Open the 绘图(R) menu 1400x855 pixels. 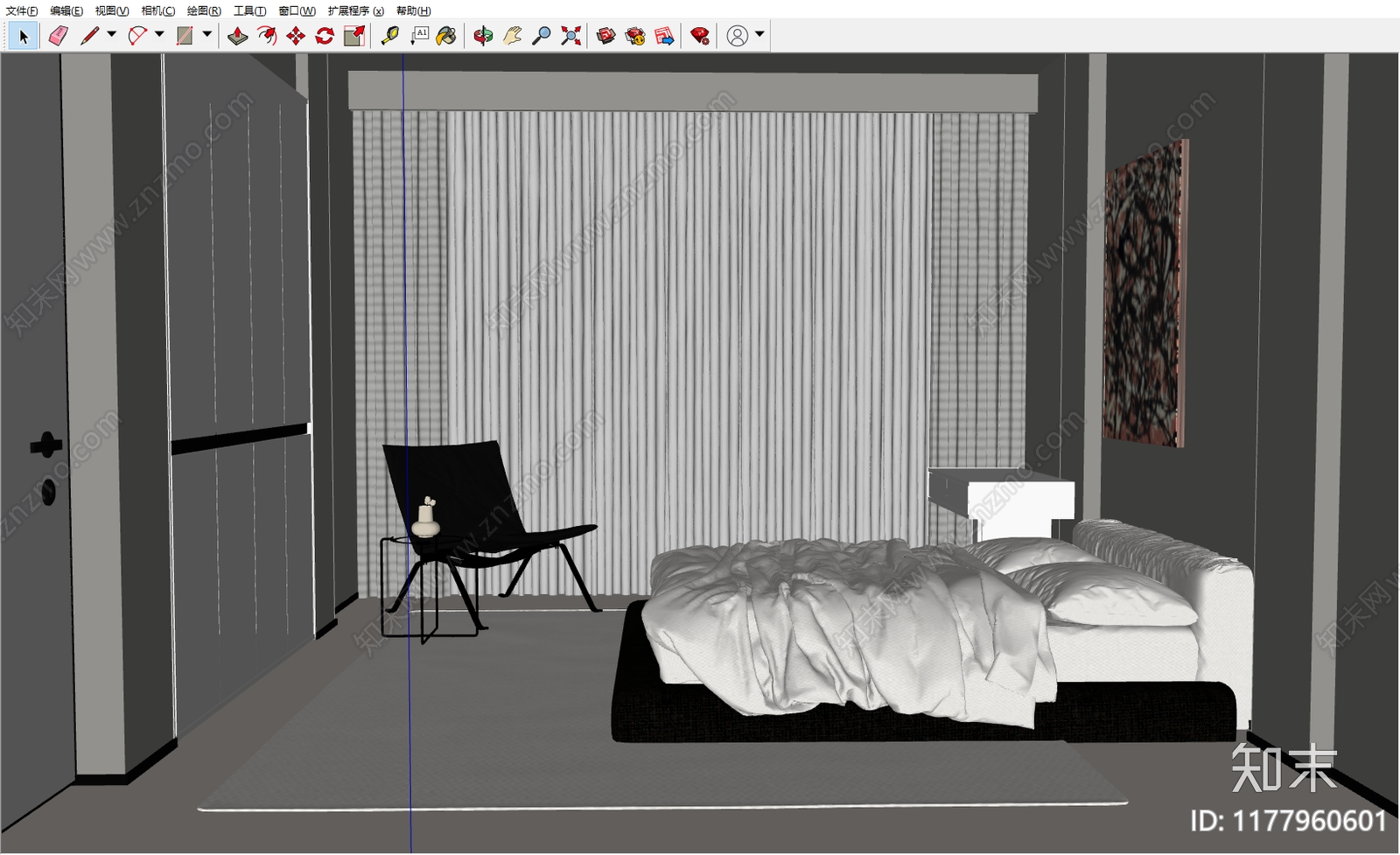[204, 11]
